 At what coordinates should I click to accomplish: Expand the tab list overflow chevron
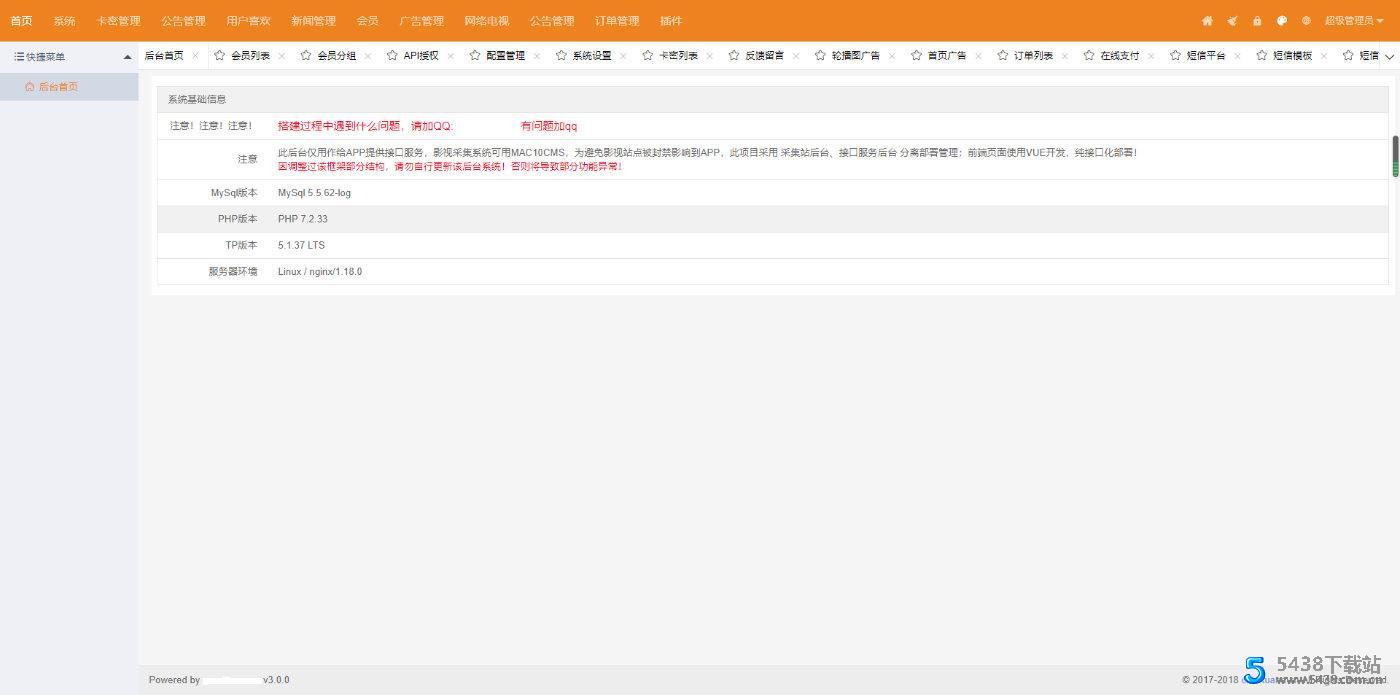1388,57
